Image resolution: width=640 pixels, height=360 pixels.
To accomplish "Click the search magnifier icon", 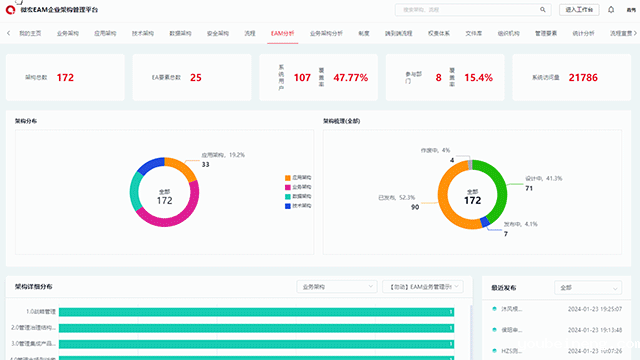I will pos(542,9).
